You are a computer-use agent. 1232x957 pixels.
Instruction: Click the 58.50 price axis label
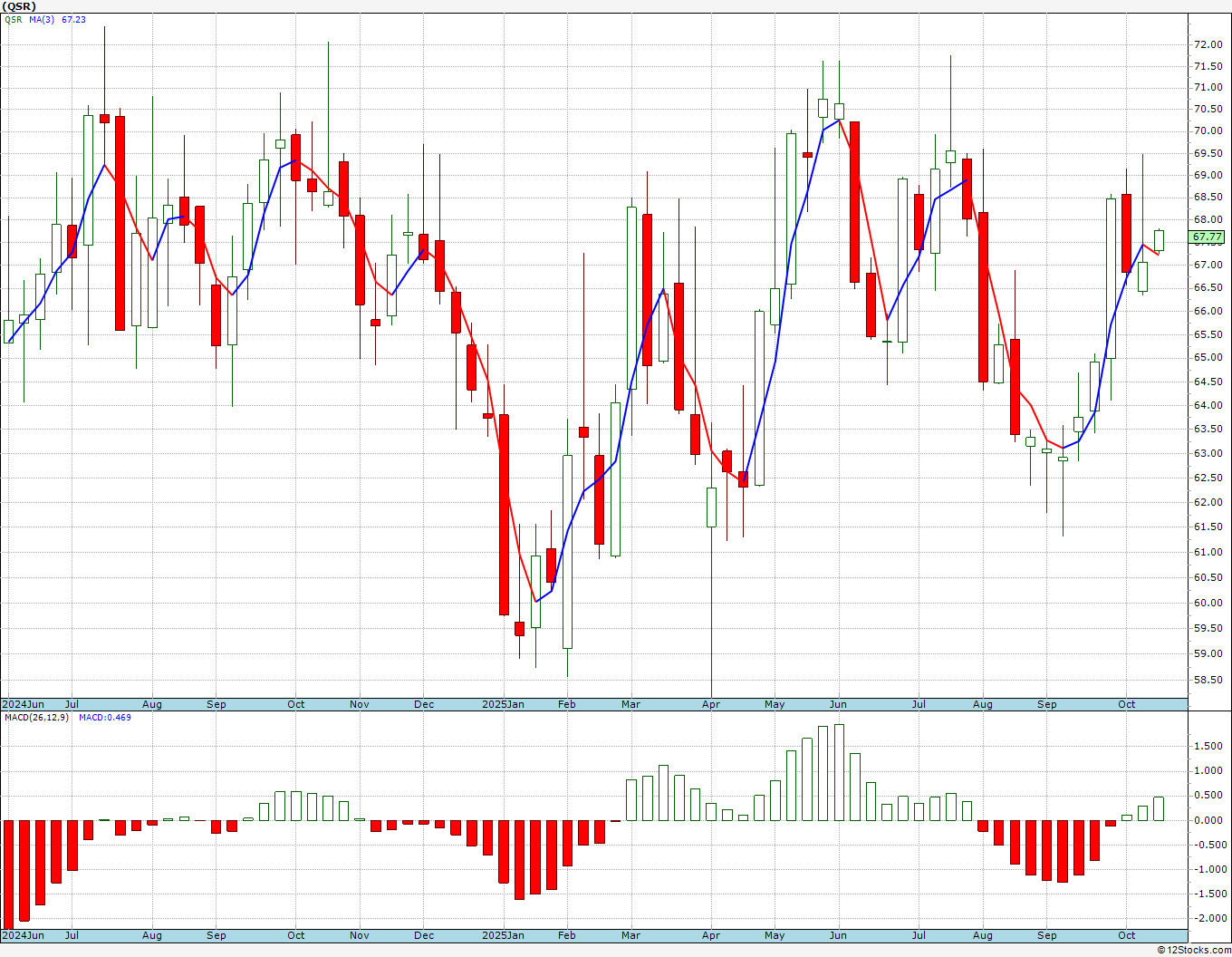(1208, 680)
